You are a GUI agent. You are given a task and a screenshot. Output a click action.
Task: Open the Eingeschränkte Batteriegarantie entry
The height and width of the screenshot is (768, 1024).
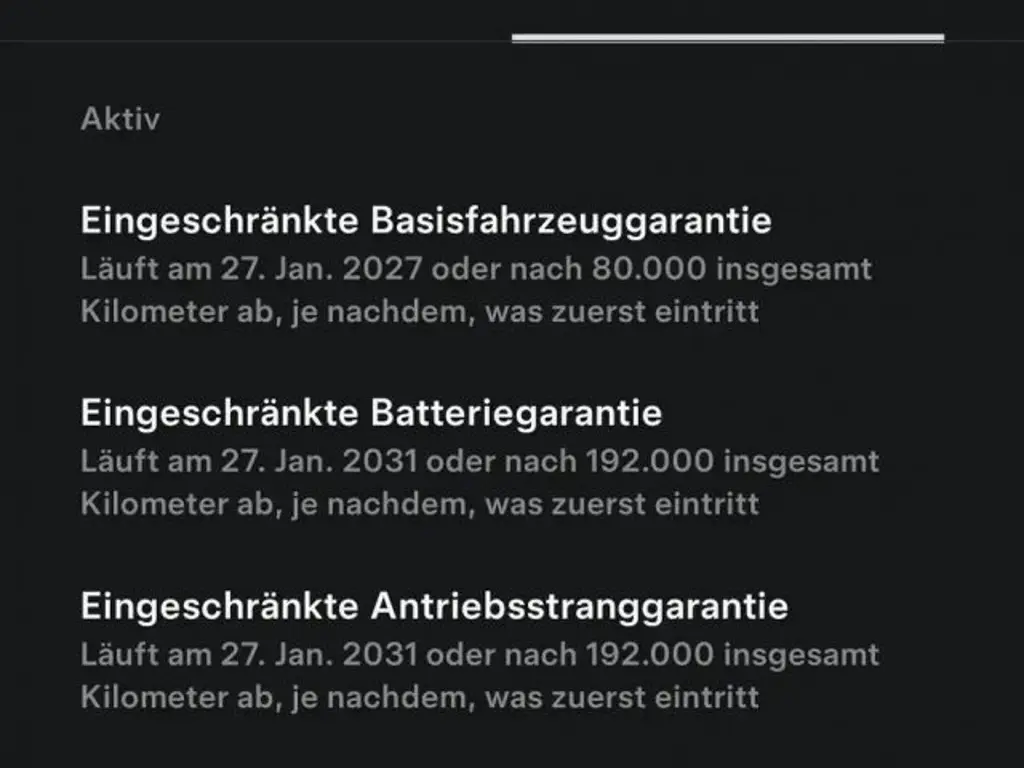371,413
